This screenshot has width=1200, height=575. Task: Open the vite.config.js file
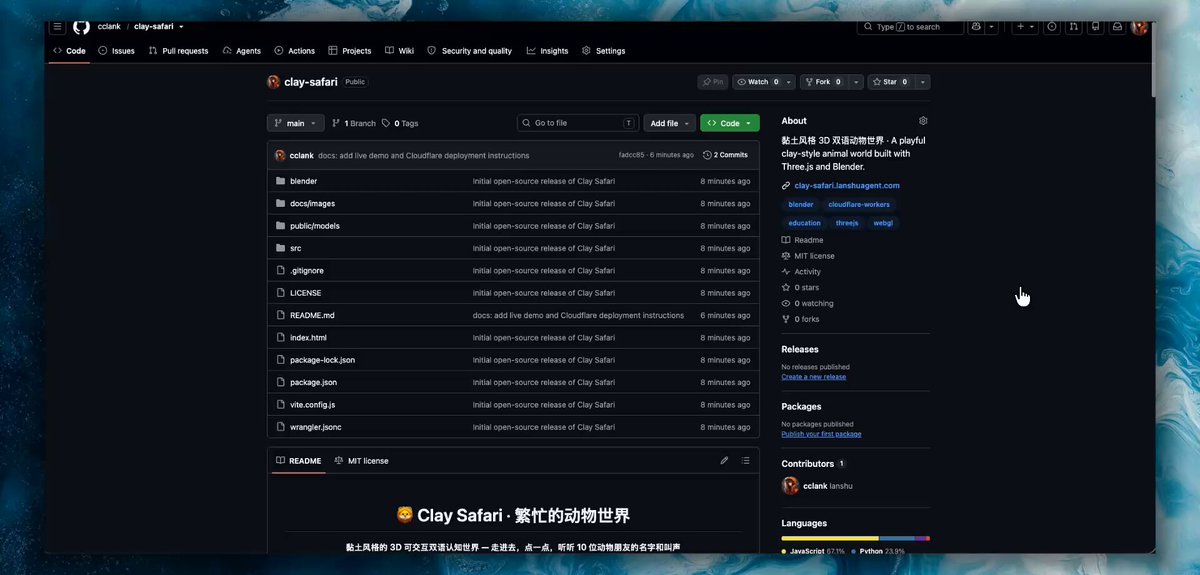pos(312,405)
